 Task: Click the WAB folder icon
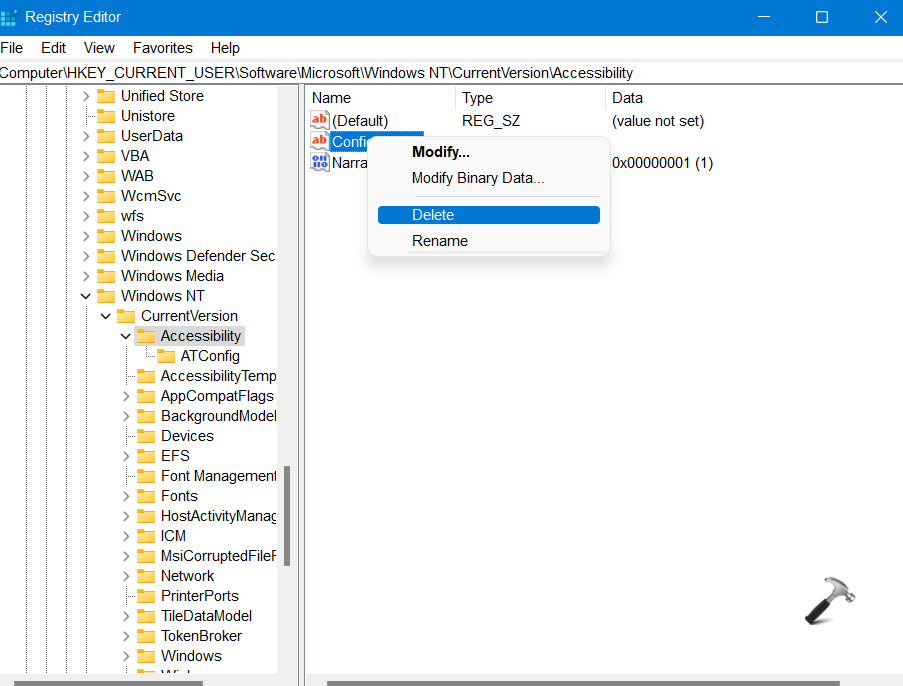pyautogui.click(x=106, y=176)
